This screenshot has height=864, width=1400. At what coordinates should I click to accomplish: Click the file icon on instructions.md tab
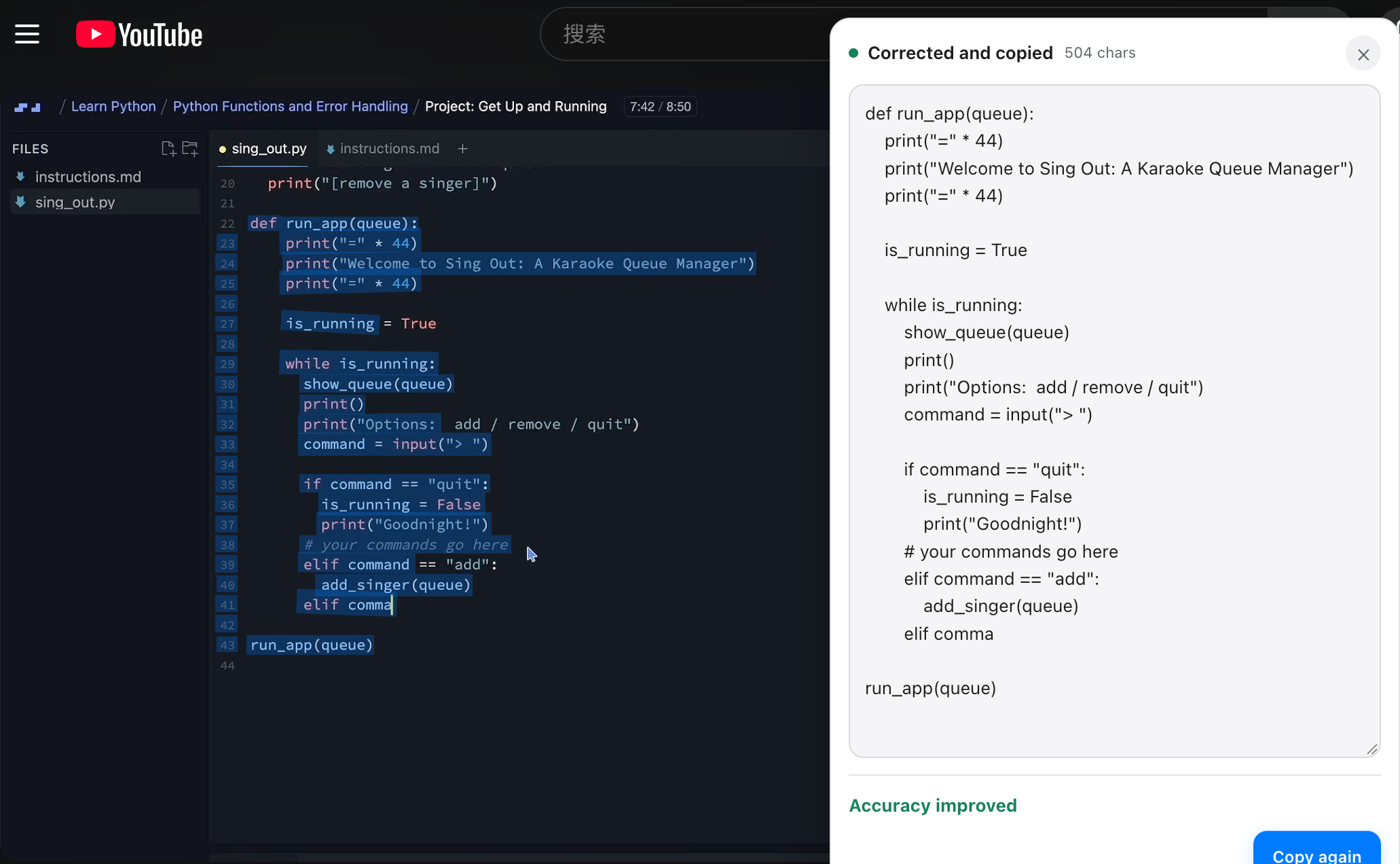click(331, 149)
